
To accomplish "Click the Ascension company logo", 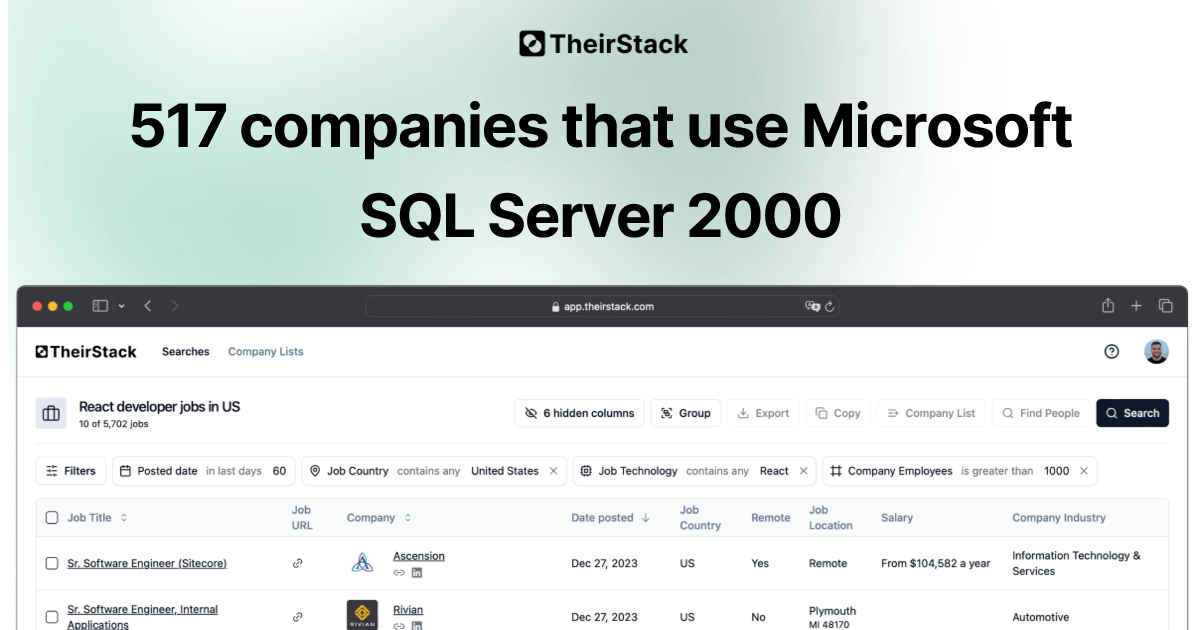I will click(x=362, y=563).
